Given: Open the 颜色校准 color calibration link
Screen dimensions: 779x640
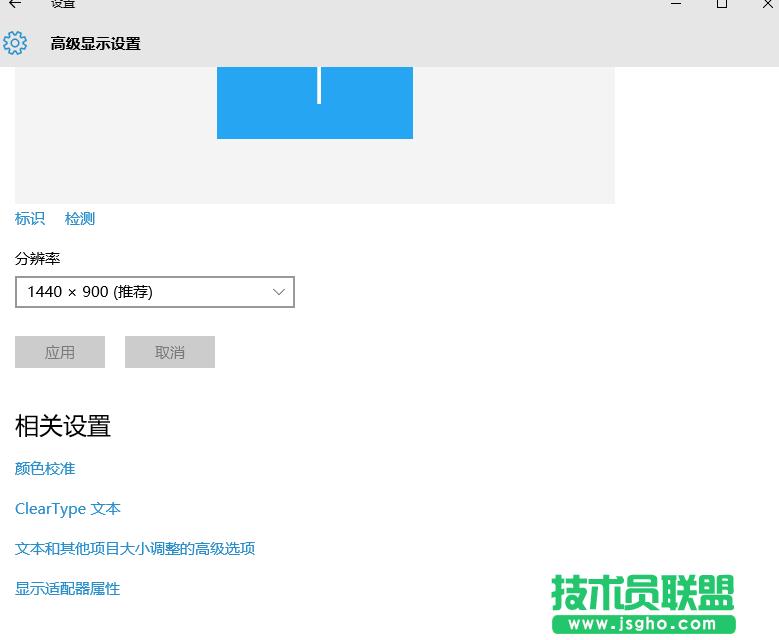Looking at the screenshot, I should 45,469.
